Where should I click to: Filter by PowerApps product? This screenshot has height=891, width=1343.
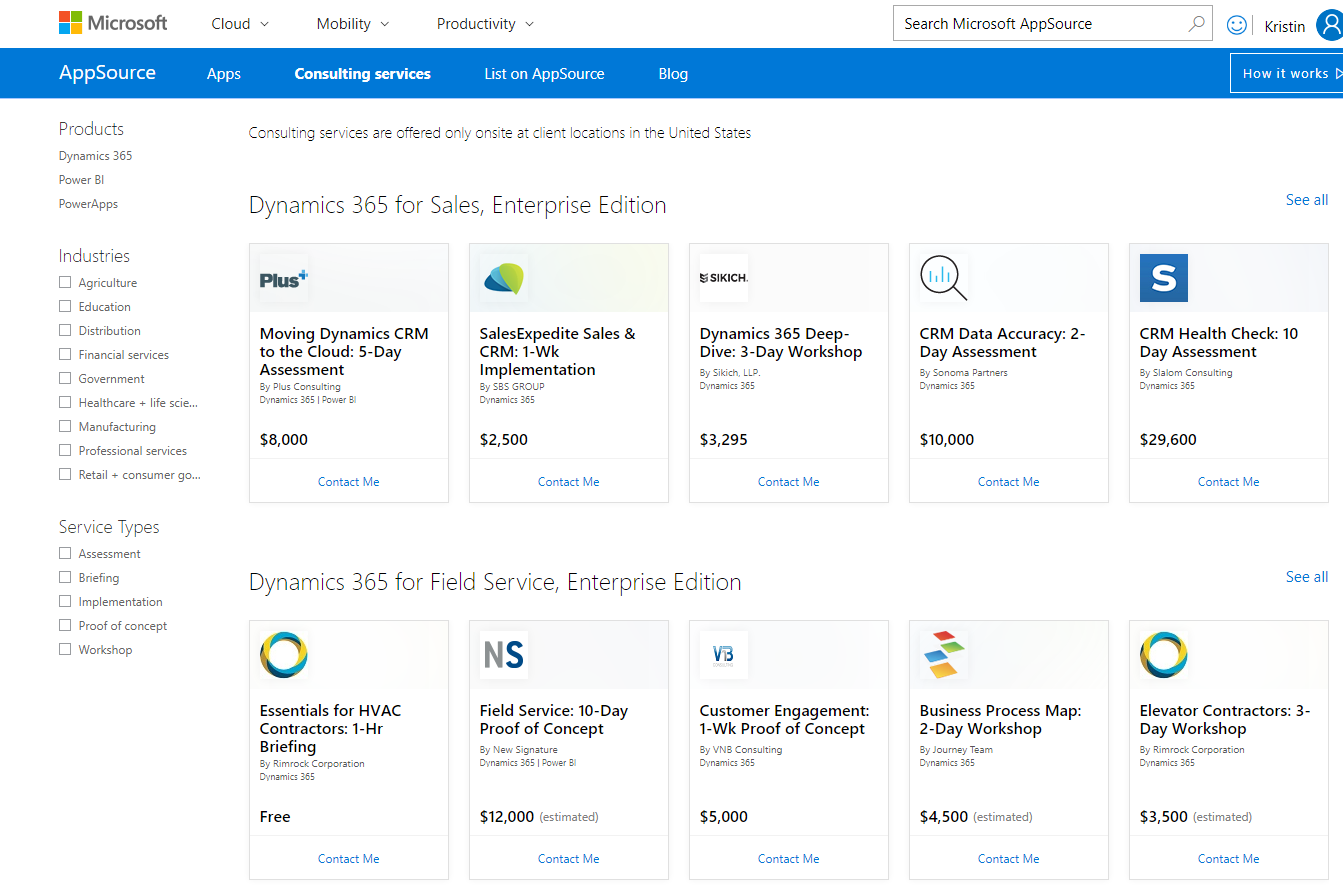point(88,204)
